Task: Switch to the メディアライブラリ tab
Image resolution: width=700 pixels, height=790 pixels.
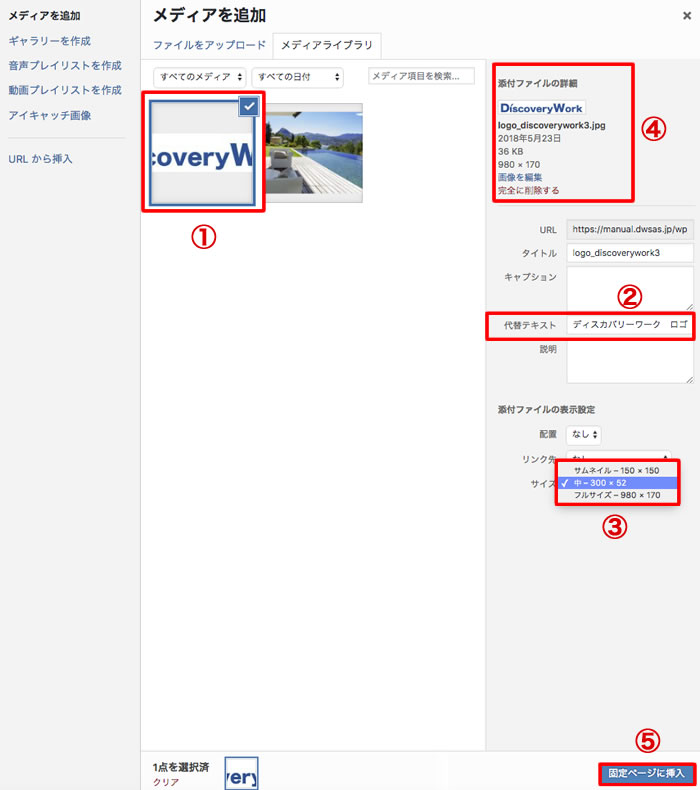Action: [326, 45]
